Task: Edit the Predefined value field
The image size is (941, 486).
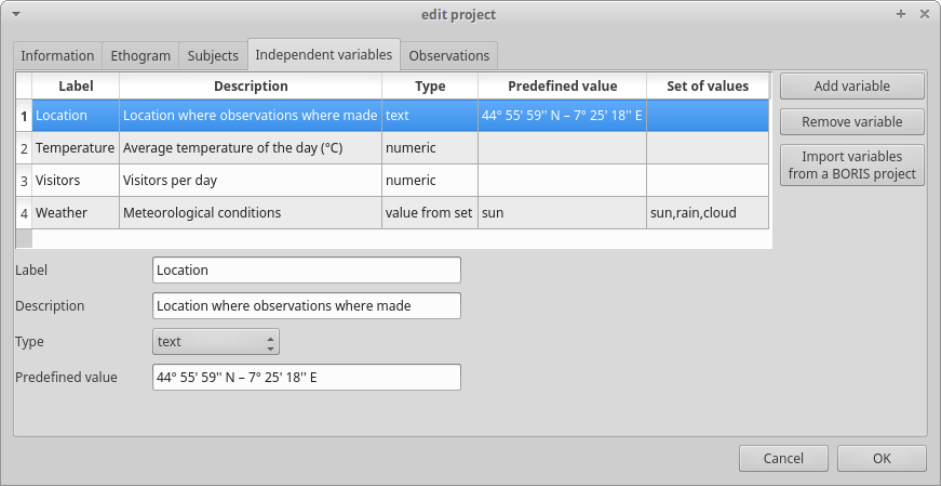Action: [306, 378]
